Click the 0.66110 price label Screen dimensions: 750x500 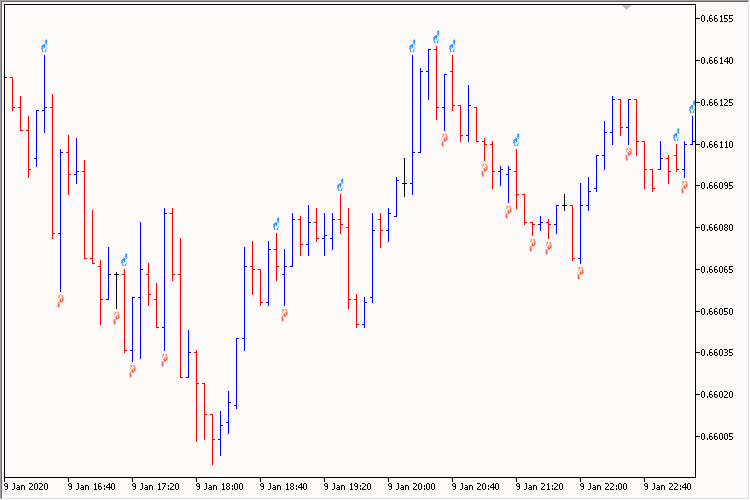[x=717, y=144]
